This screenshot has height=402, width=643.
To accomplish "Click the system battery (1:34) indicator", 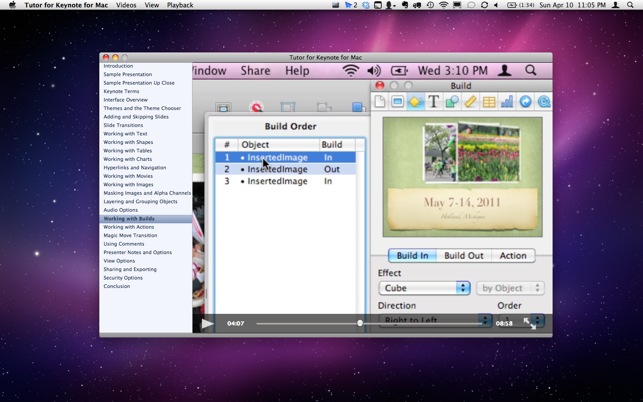I will click(521, 5).
